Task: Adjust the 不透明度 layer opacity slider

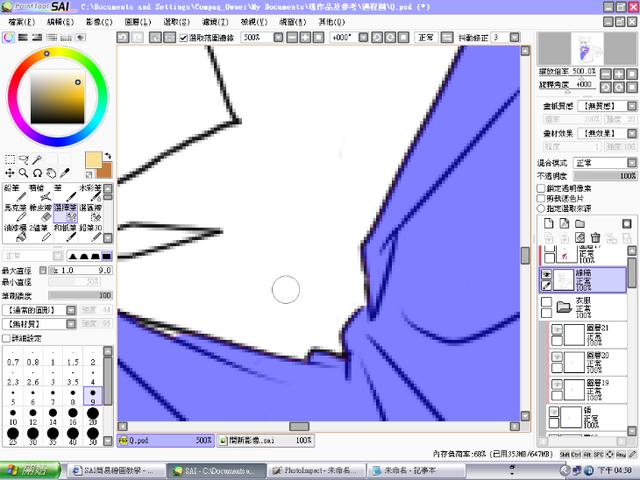Action: coord(605,176)
